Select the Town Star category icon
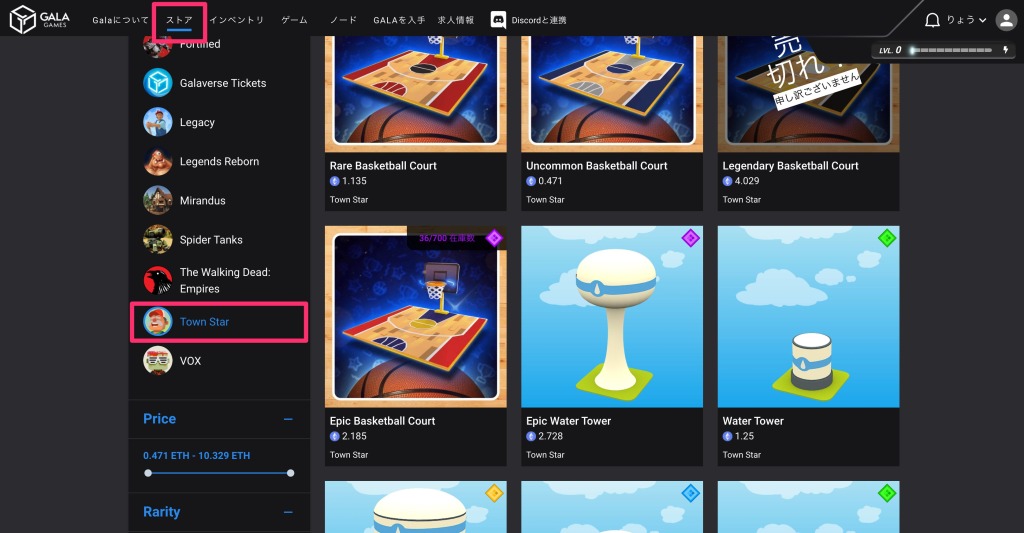Image resolution: width=1024 pixels, height=533 pixels. [x=157, y=321]
